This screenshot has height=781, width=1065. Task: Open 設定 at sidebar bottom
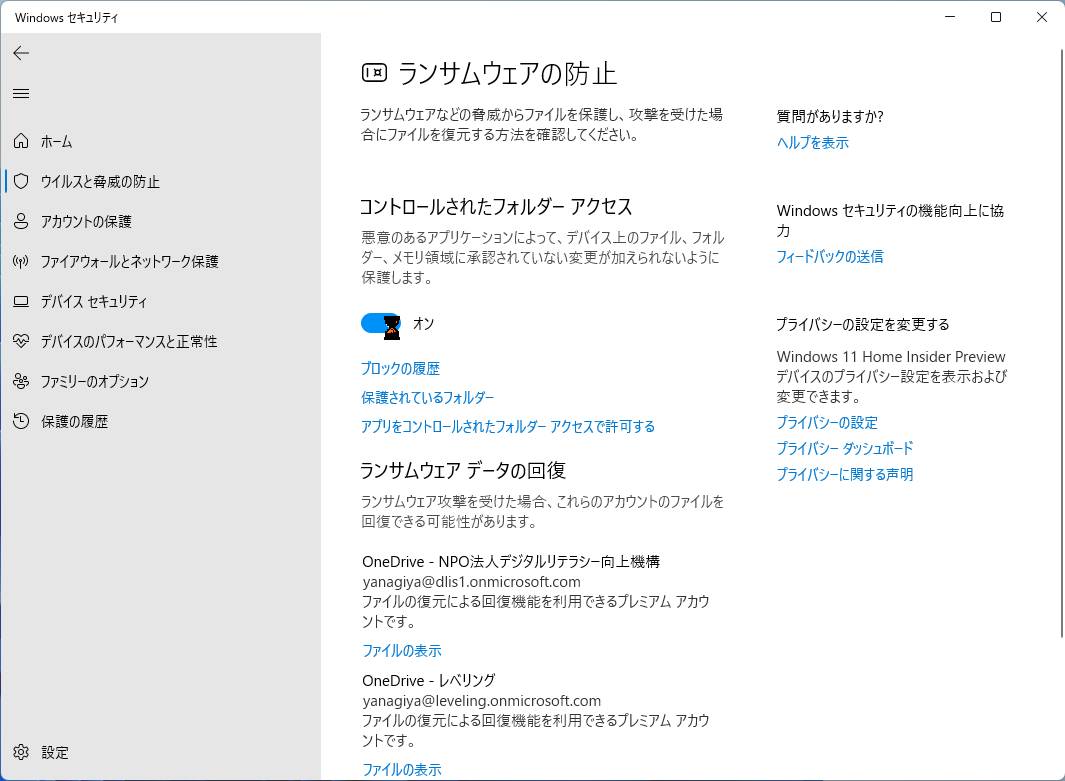click(55, 752)
